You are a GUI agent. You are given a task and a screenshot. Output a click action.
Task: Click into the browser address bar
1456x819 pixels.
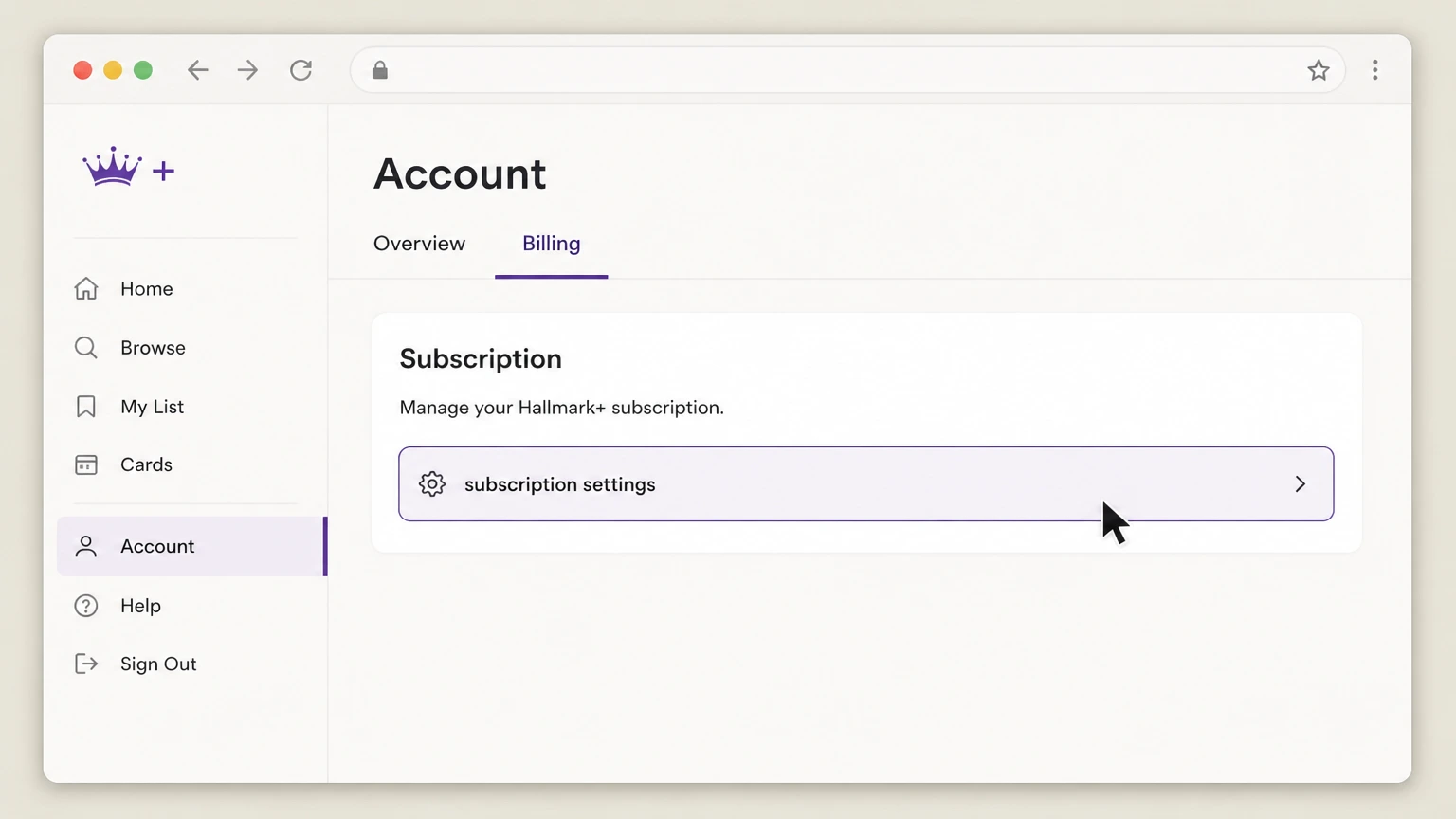coord(847,70)
